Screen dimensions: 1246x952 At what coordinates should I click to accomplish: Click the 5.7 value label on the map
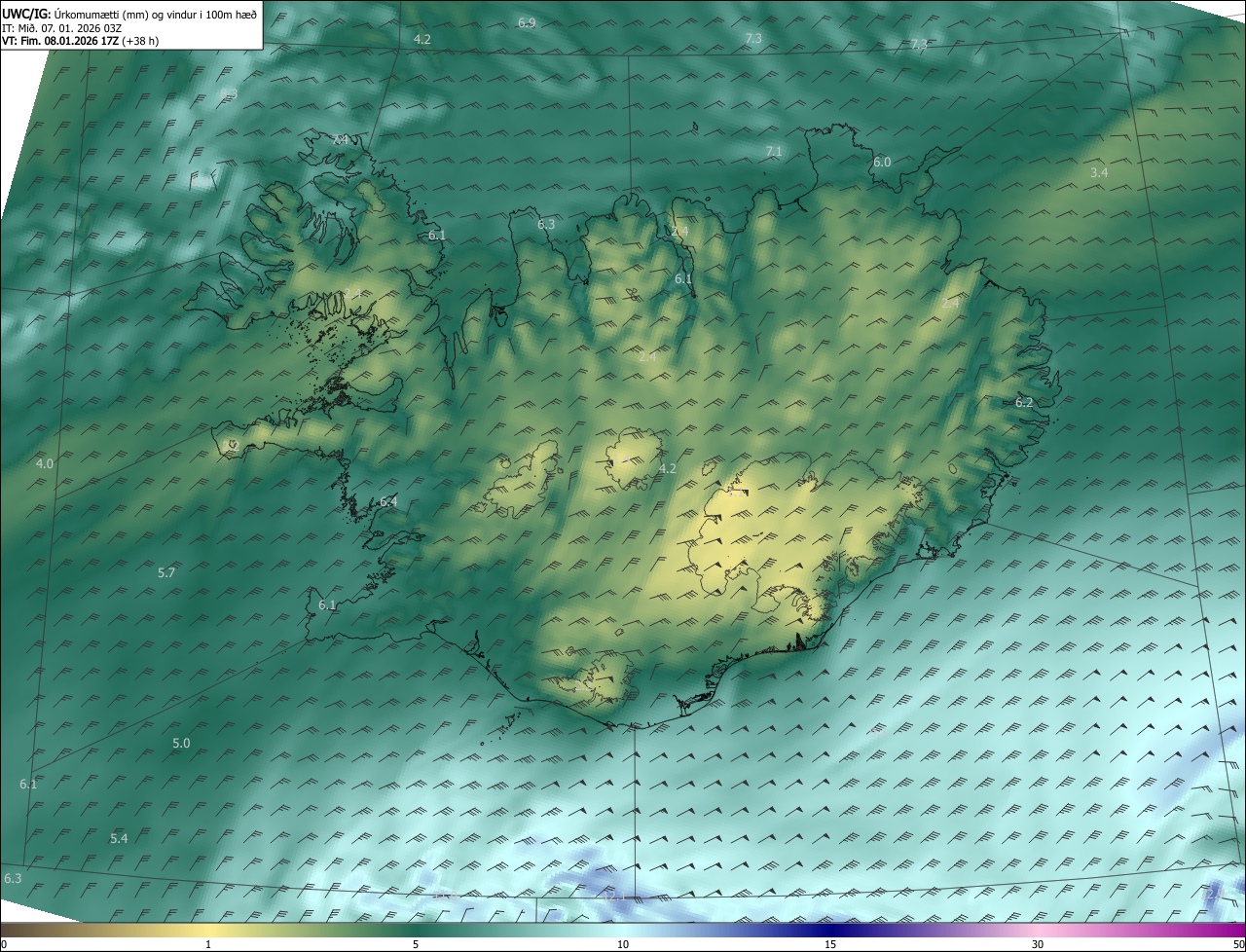(x=166, y=572)
